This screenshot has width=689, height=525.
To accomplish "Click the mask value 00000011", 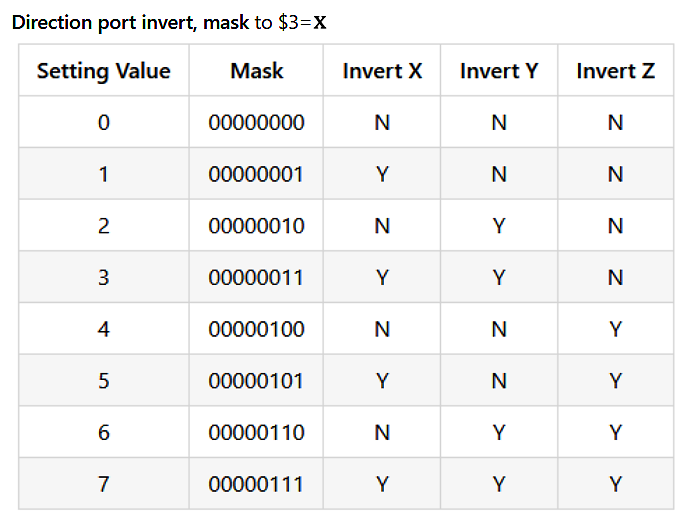I will click(256, 278).
